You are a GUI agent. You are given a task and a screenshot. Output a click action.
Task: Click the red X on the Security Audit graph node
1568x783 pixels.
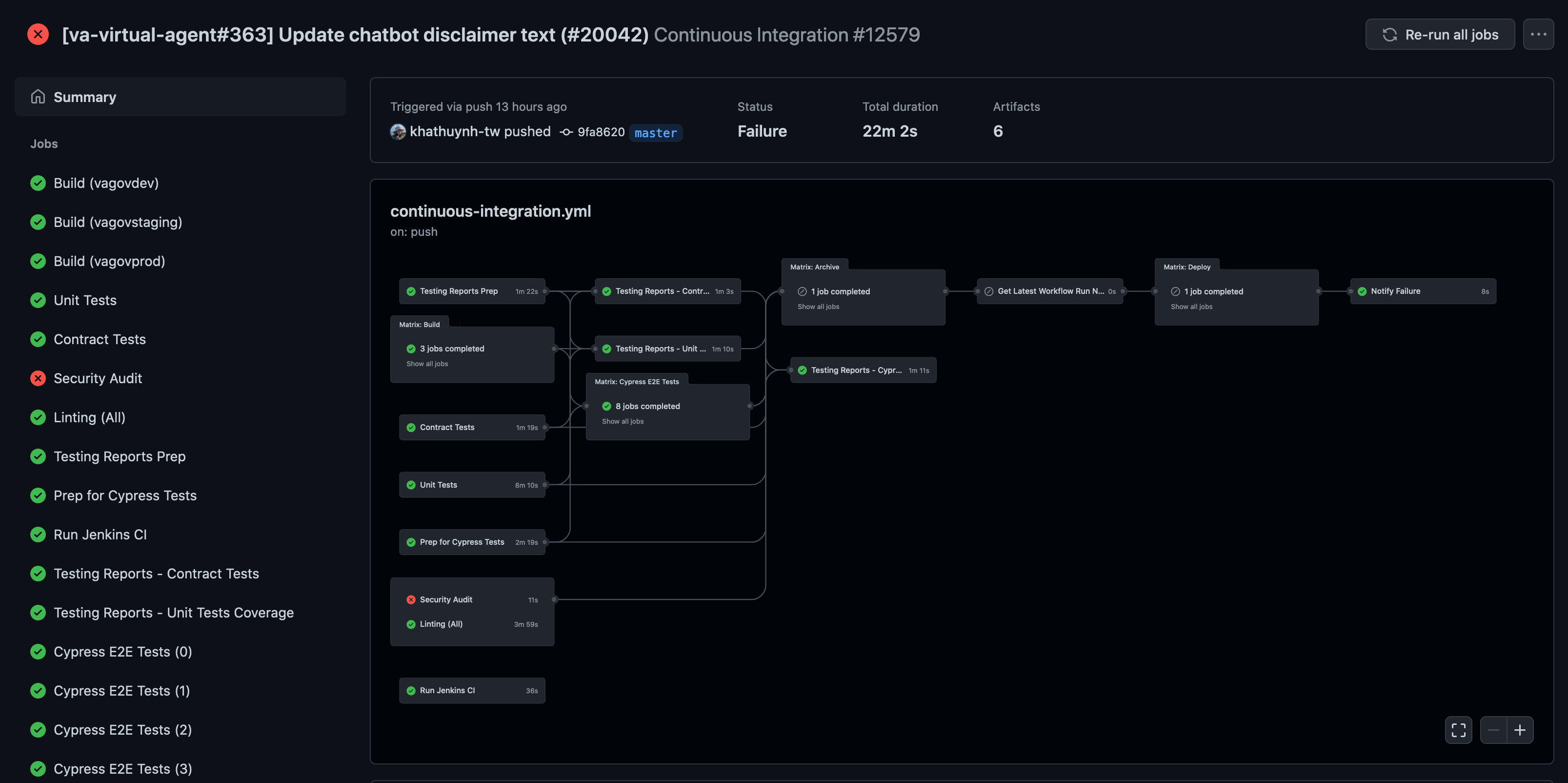(x=411, y=599)
